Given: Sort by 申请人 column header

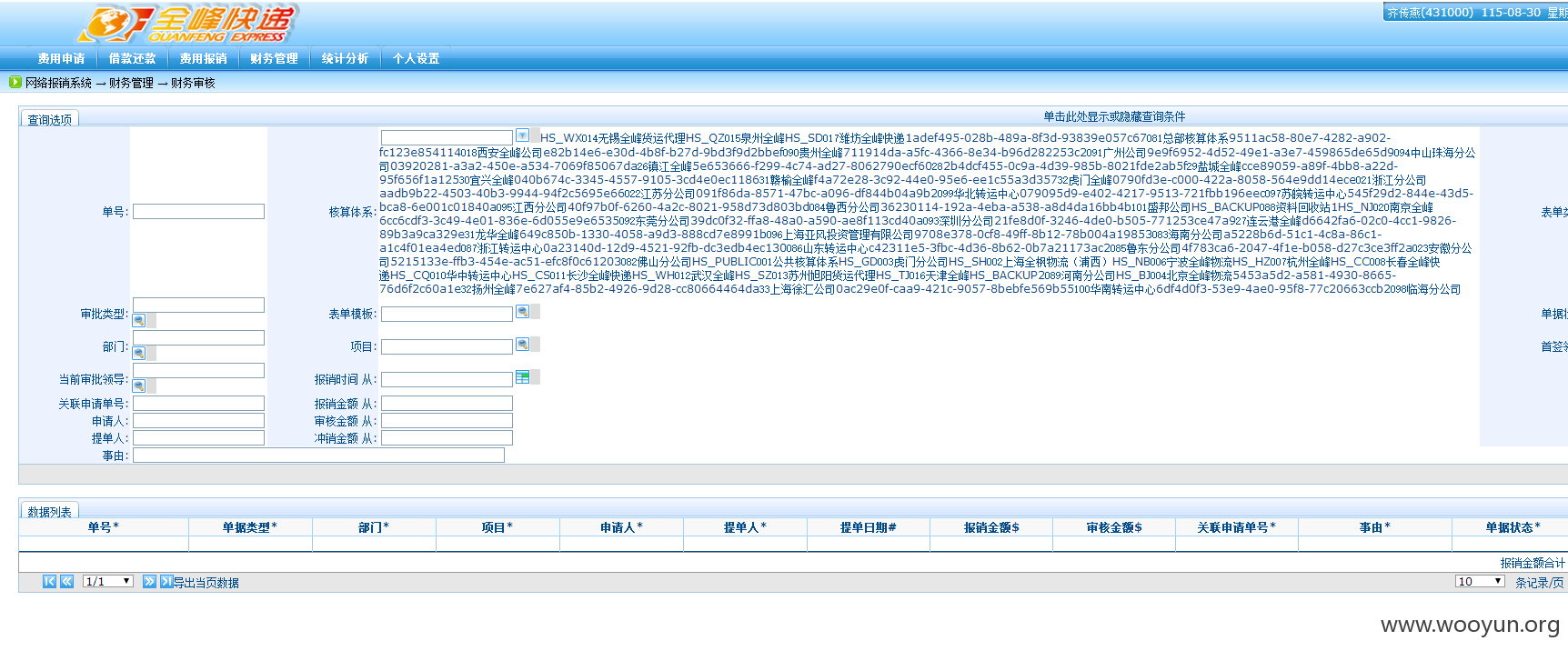Looking at the screenshot, I should [621, 527].
